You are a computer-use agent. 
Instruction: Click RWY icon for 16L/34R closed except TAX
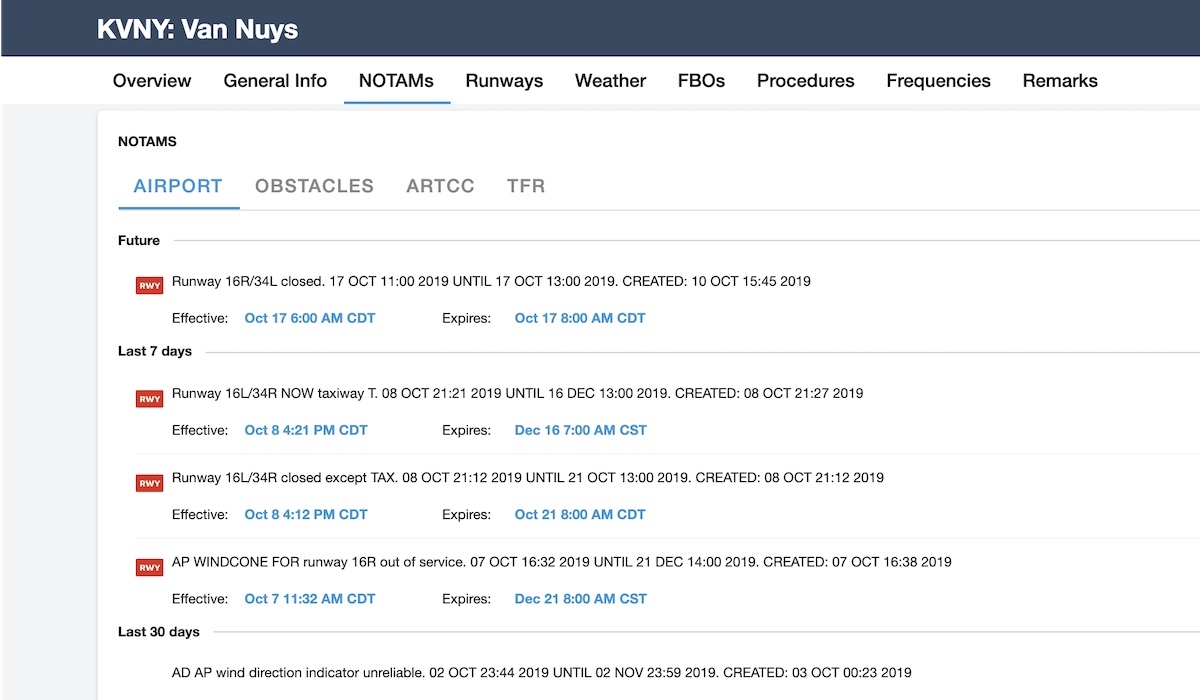click(149, 482)
